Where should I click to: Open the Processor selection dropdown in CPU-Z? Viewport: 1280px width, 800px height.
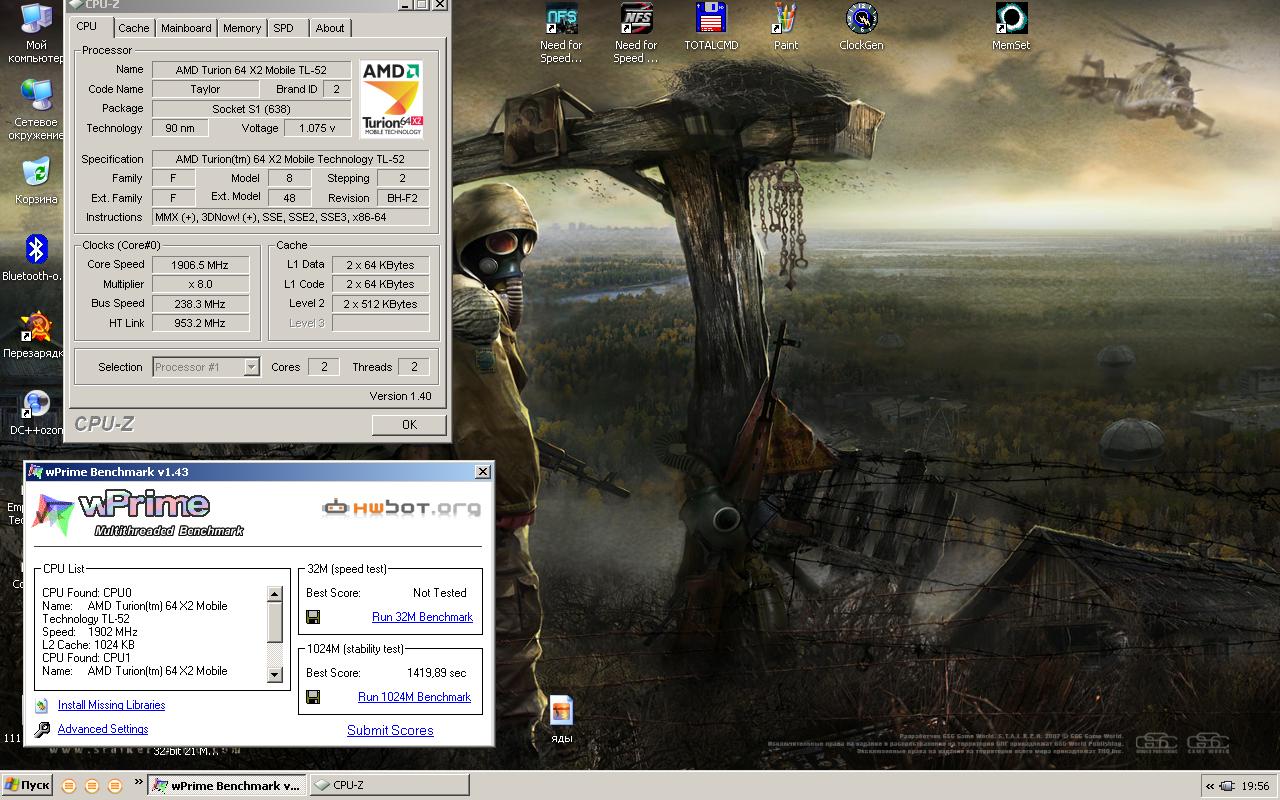206,367
